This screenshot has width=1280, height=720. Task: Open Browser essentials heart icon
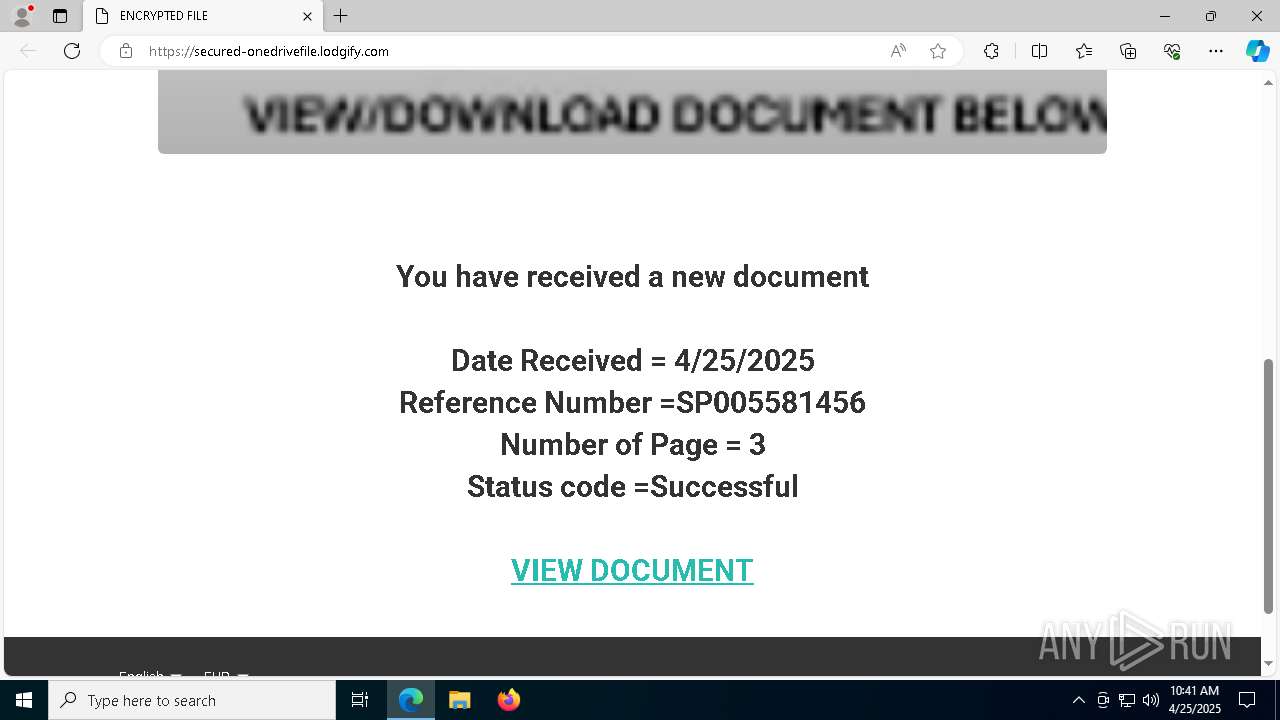pyautogui.click(x=1172, y=51)
